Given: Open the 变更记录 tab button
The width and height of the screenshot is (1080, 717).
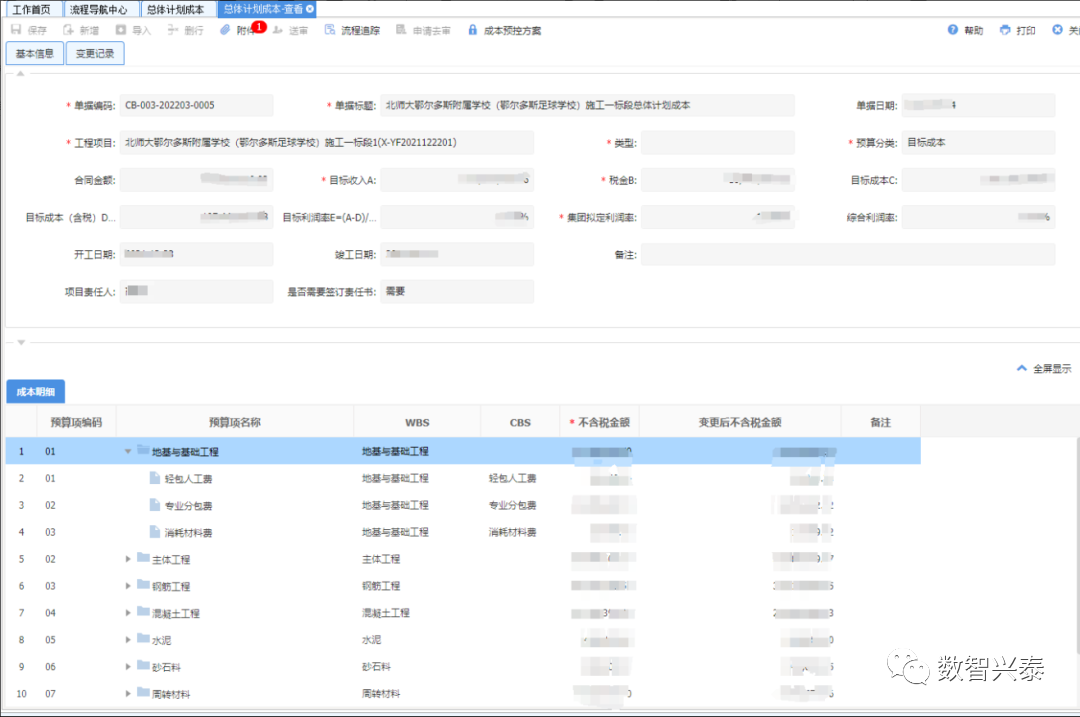Looking at the screenshot, I should click(95, 54).
